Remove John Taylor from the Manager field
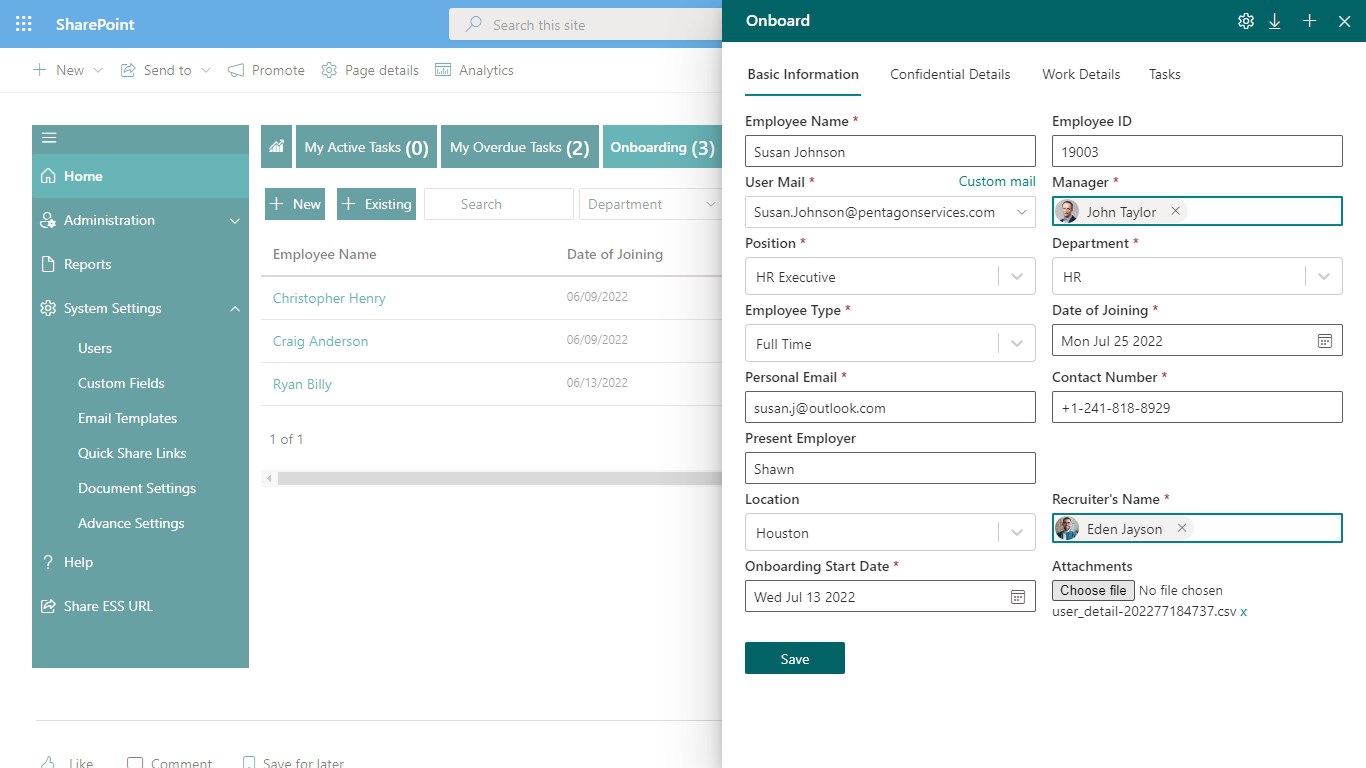1366x768 pixels. [x=1175, y=211]
